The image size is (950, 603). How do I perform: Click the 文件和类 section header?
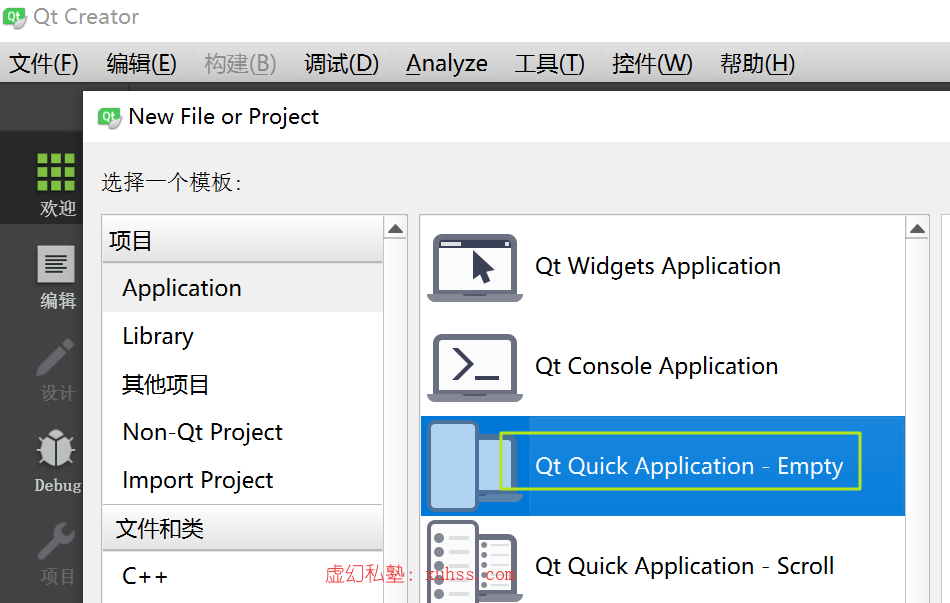pyautogui.click(x=243, y=528)
